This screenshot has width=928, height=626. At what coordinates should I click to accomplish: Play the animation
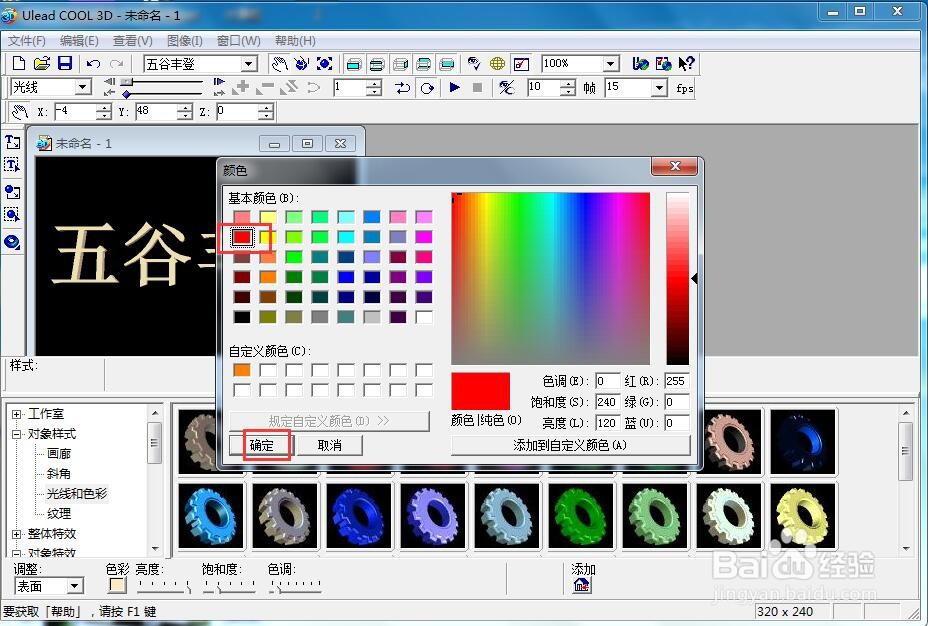click(455, 88)
